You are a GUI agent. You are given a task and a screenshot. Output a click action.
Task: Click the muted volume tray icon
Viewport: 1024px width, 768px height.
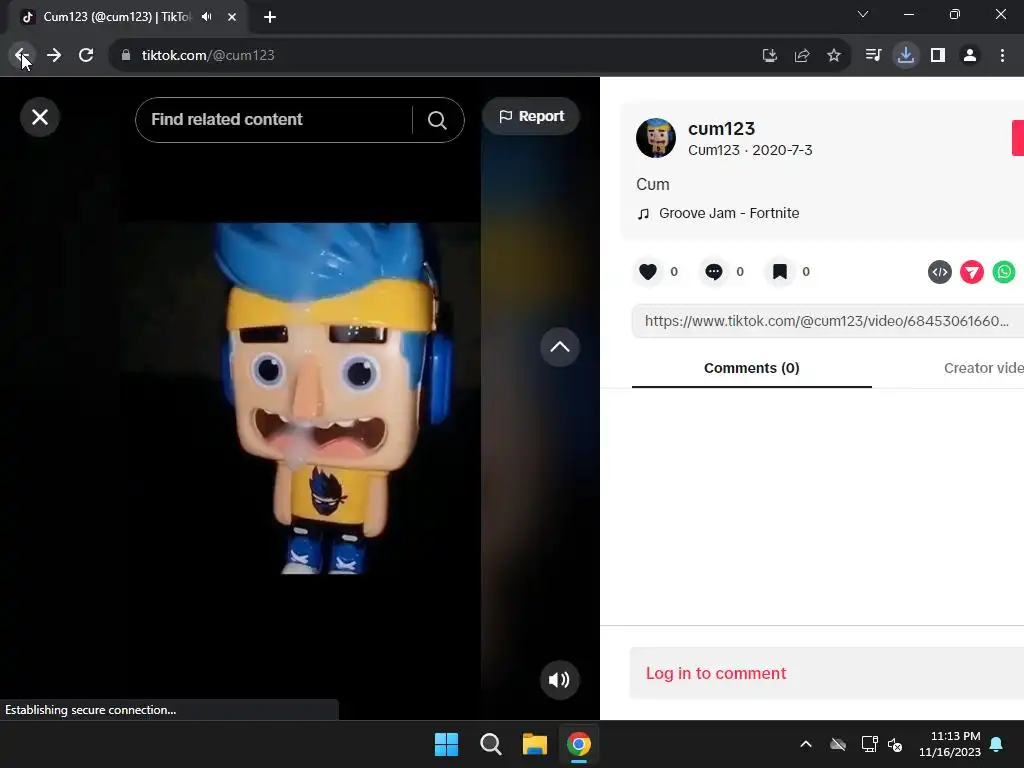[x=895, y=744]
